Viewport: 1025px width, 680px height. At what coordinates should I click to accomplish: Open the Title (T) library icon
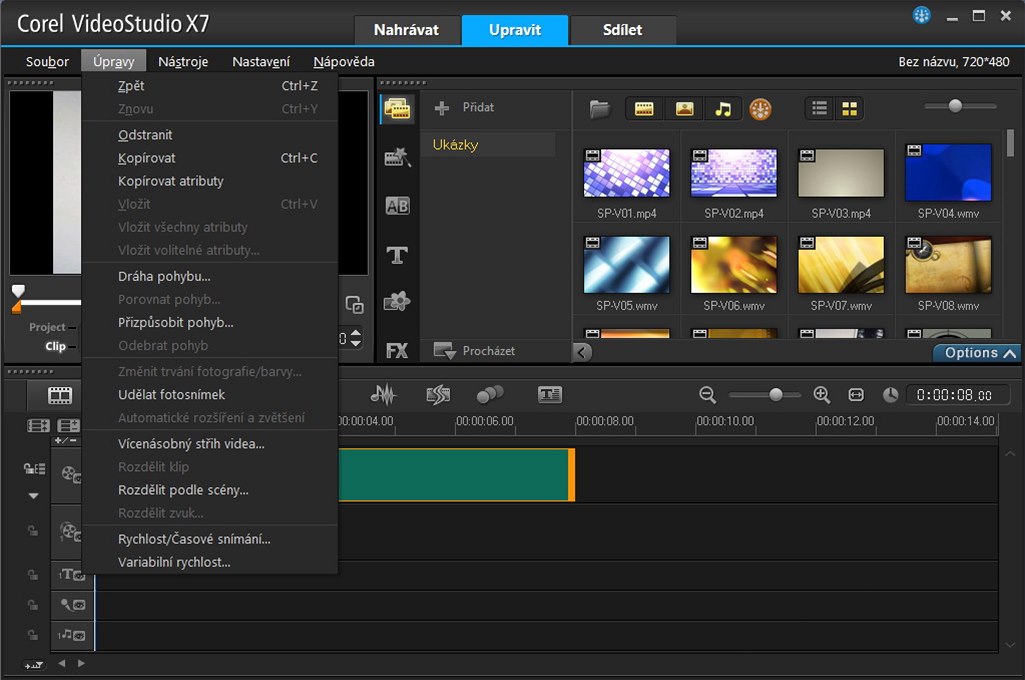click(x=397, y=255)
